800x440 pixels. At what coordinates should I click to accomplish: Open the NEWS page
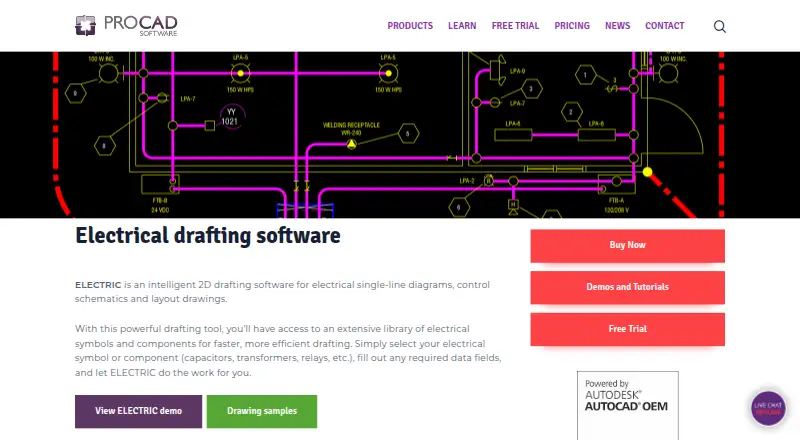pos(617,26)
